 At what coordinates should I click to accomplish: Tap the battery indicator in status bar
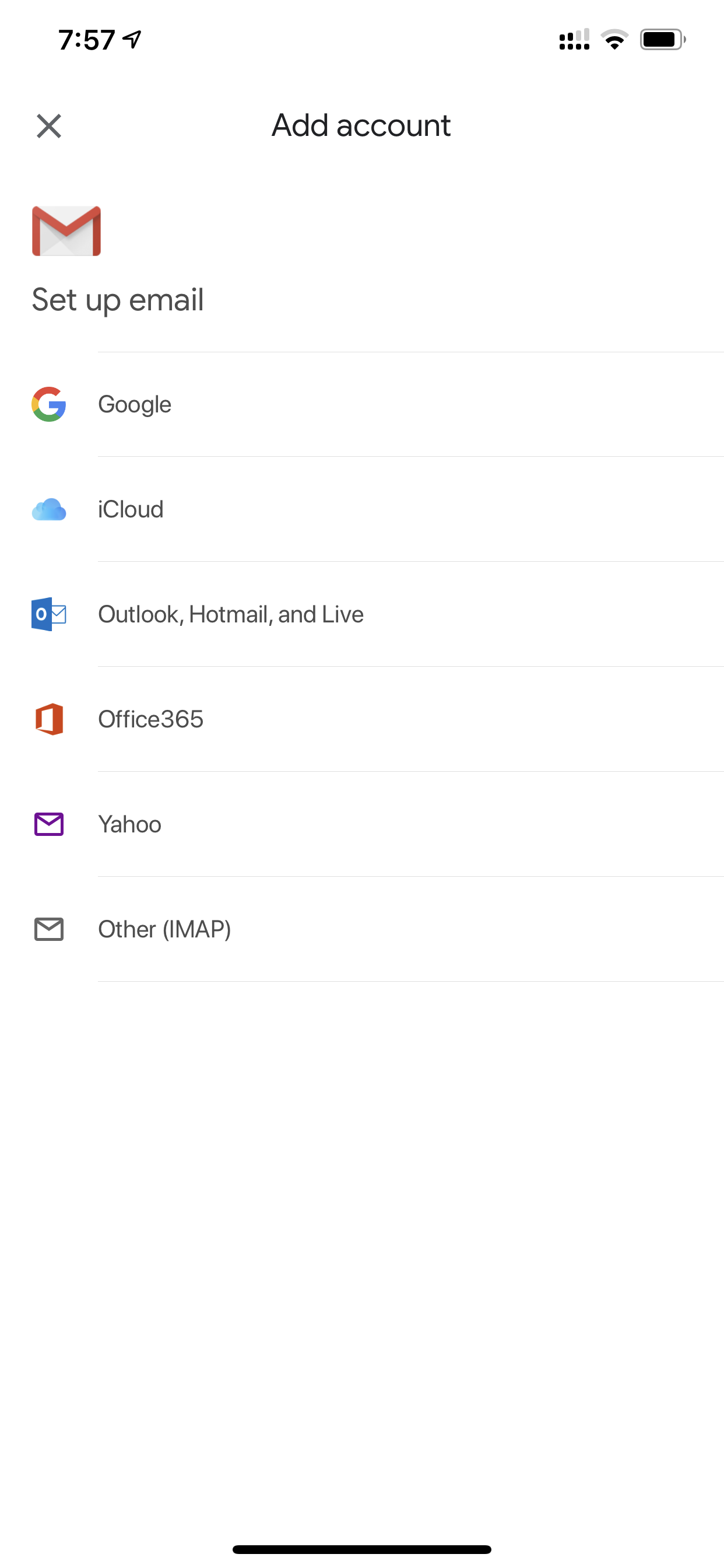(663, 40)
